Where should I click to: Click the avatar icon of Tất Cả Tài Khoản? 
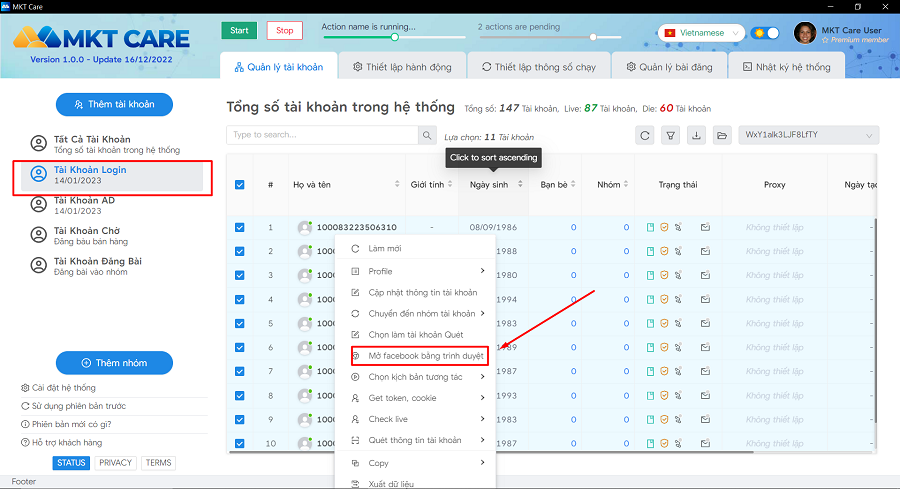(x=38, y=143)
